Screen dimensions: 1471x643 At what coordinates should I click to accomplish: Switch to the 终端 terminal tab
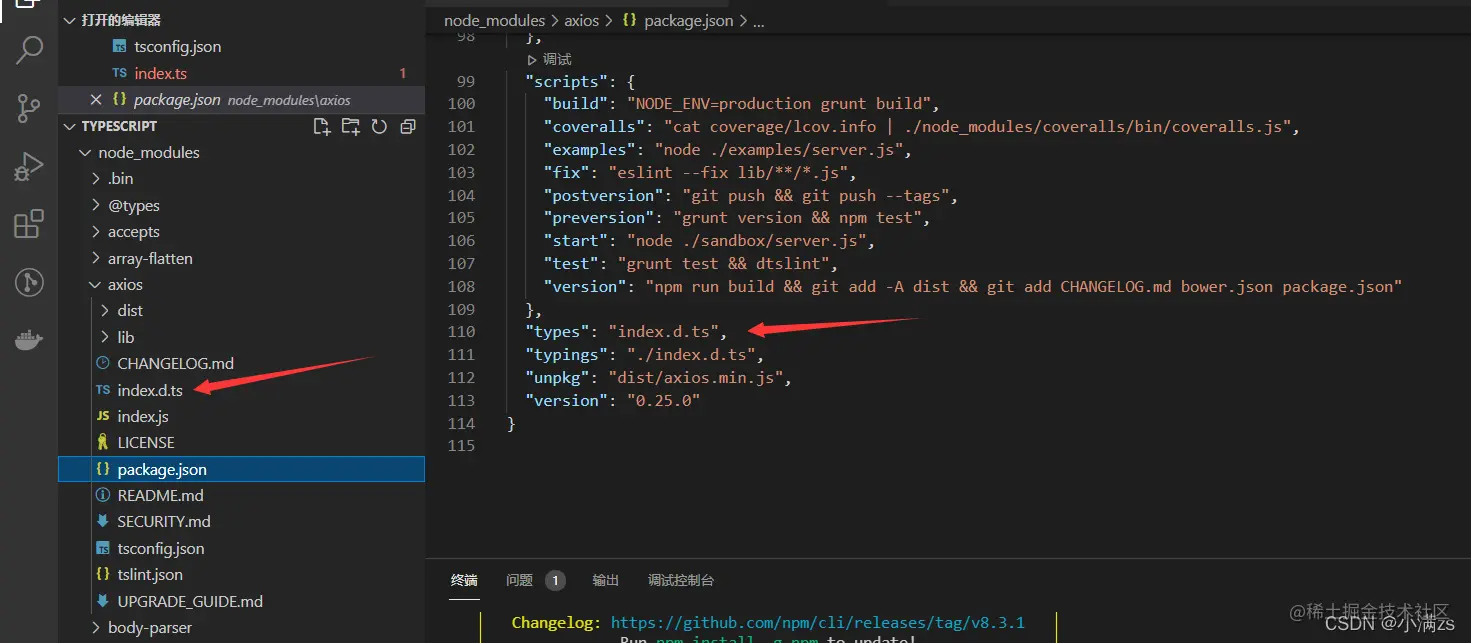(464, 580)
